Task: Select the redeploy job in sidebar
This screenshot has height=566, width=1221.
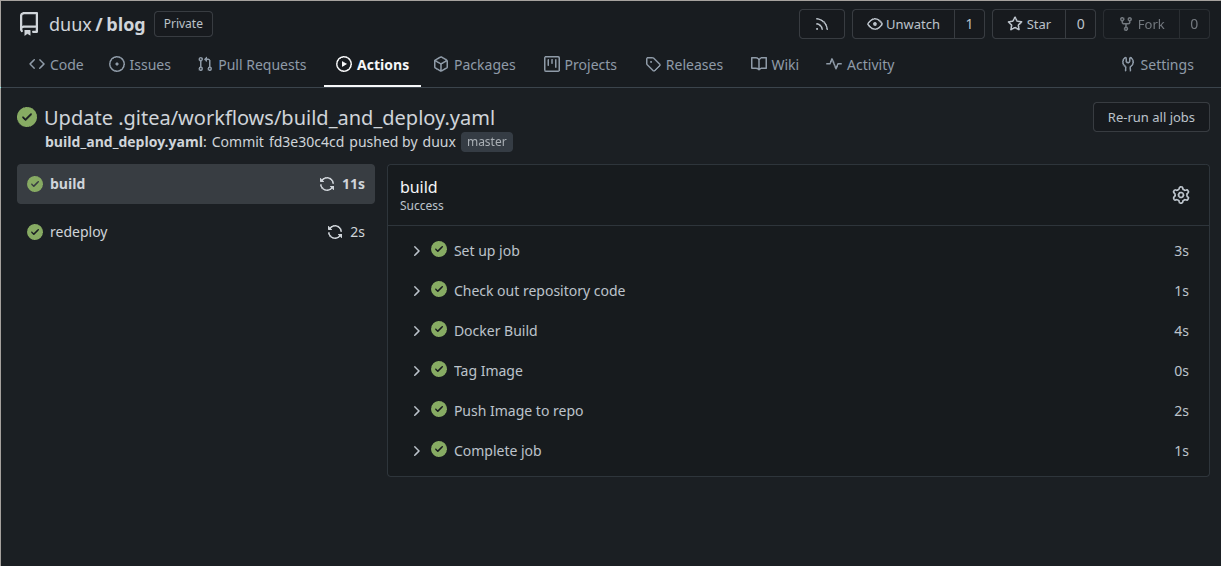Action: pyautogui.click(x=196, y=232)
